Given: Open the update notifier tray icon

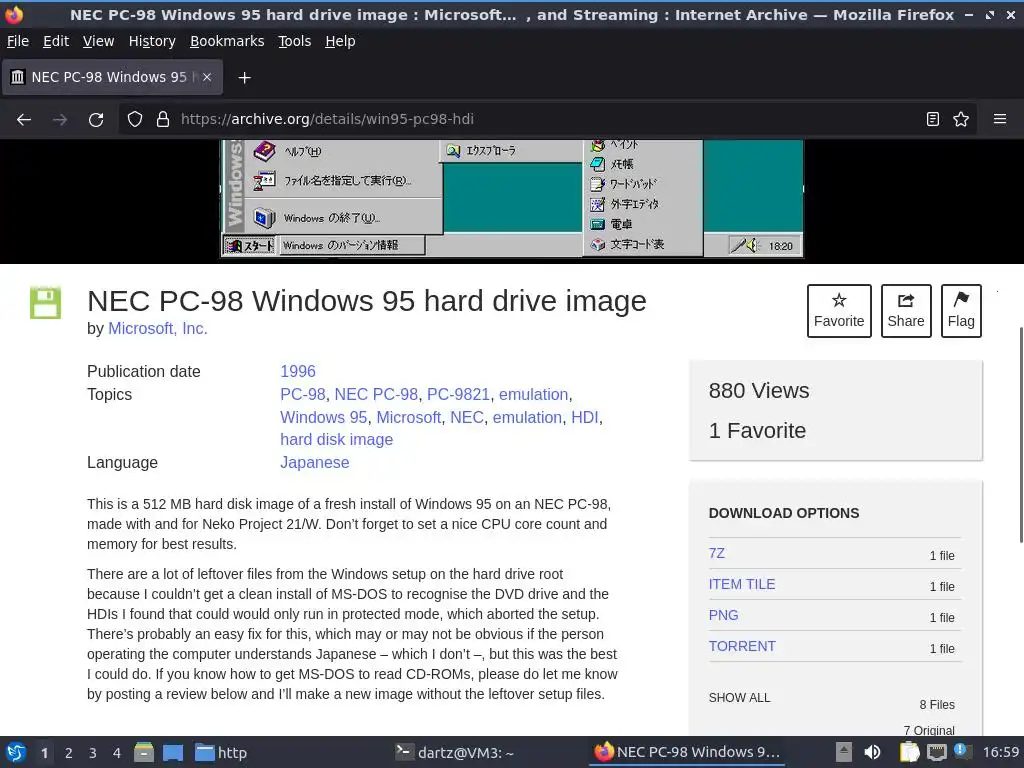Looking at the screenshot, I should pos(961,751).
